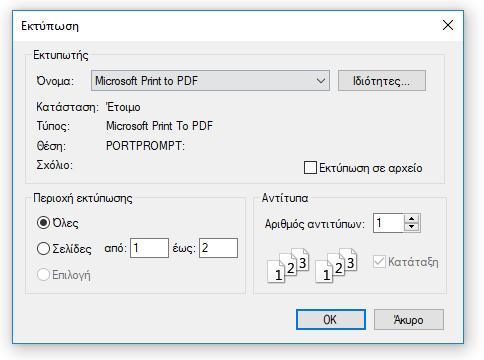Open the printer name dropdown

pos(210,81)
